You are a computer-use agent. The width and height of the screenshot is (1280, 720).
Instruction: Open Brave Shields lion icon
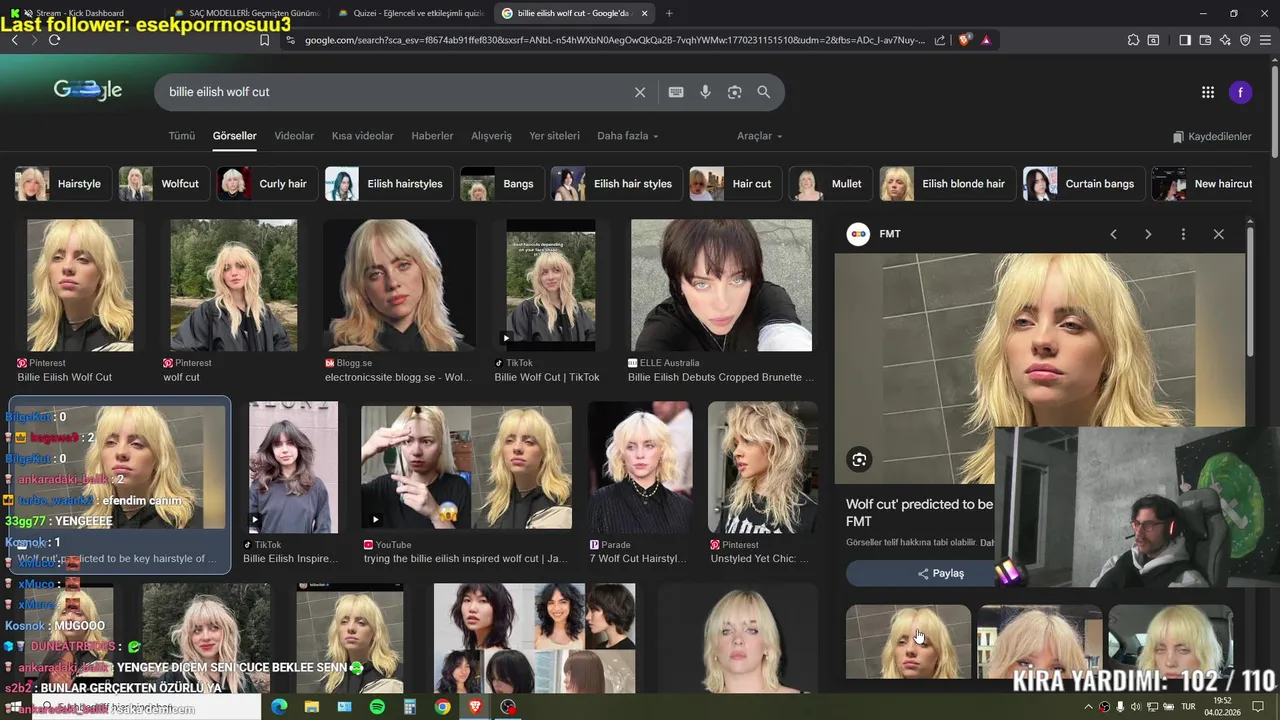click(965, 40)
